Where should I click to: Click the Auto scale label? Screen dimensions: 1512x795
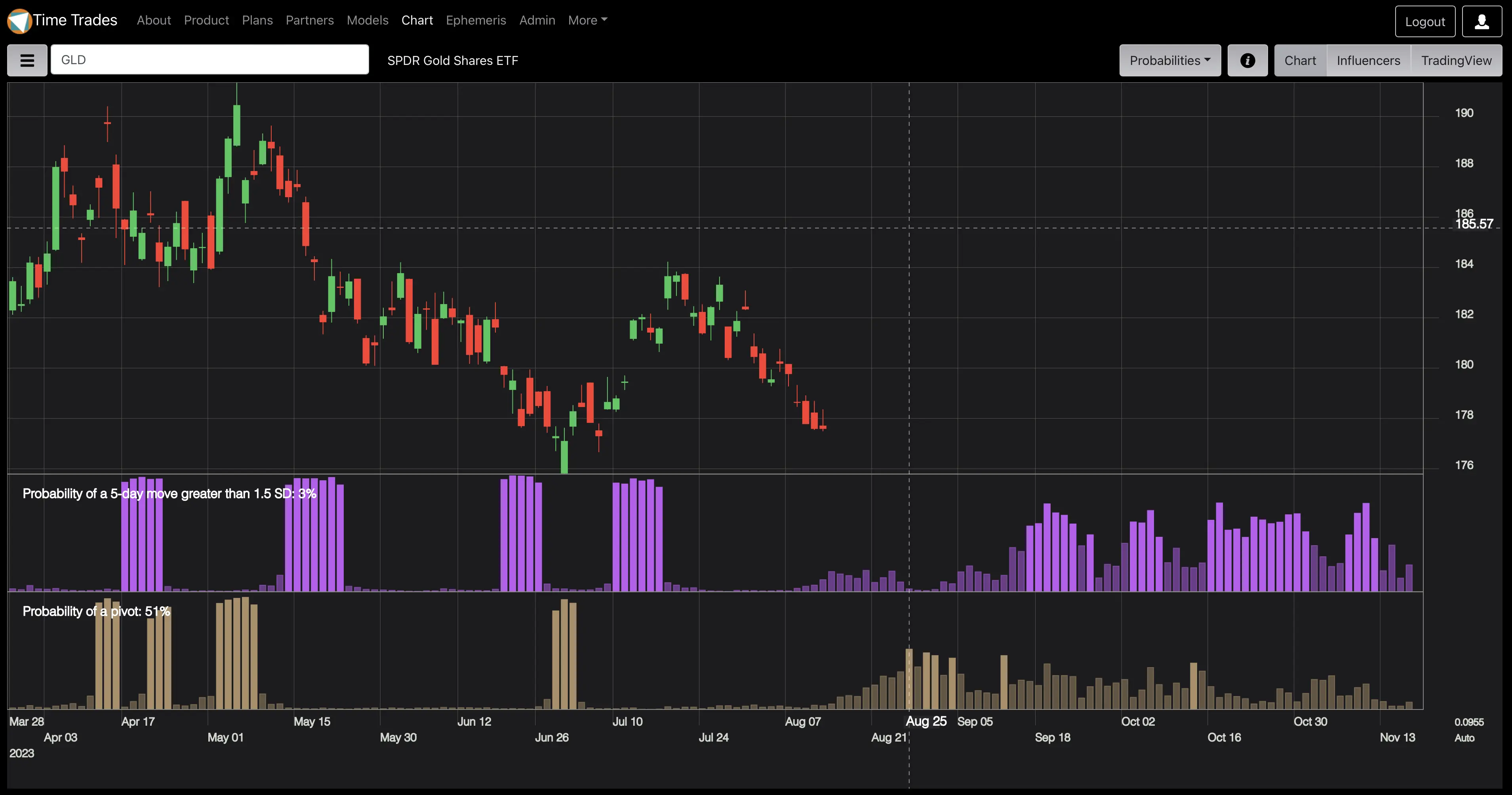coord(1464,738)
